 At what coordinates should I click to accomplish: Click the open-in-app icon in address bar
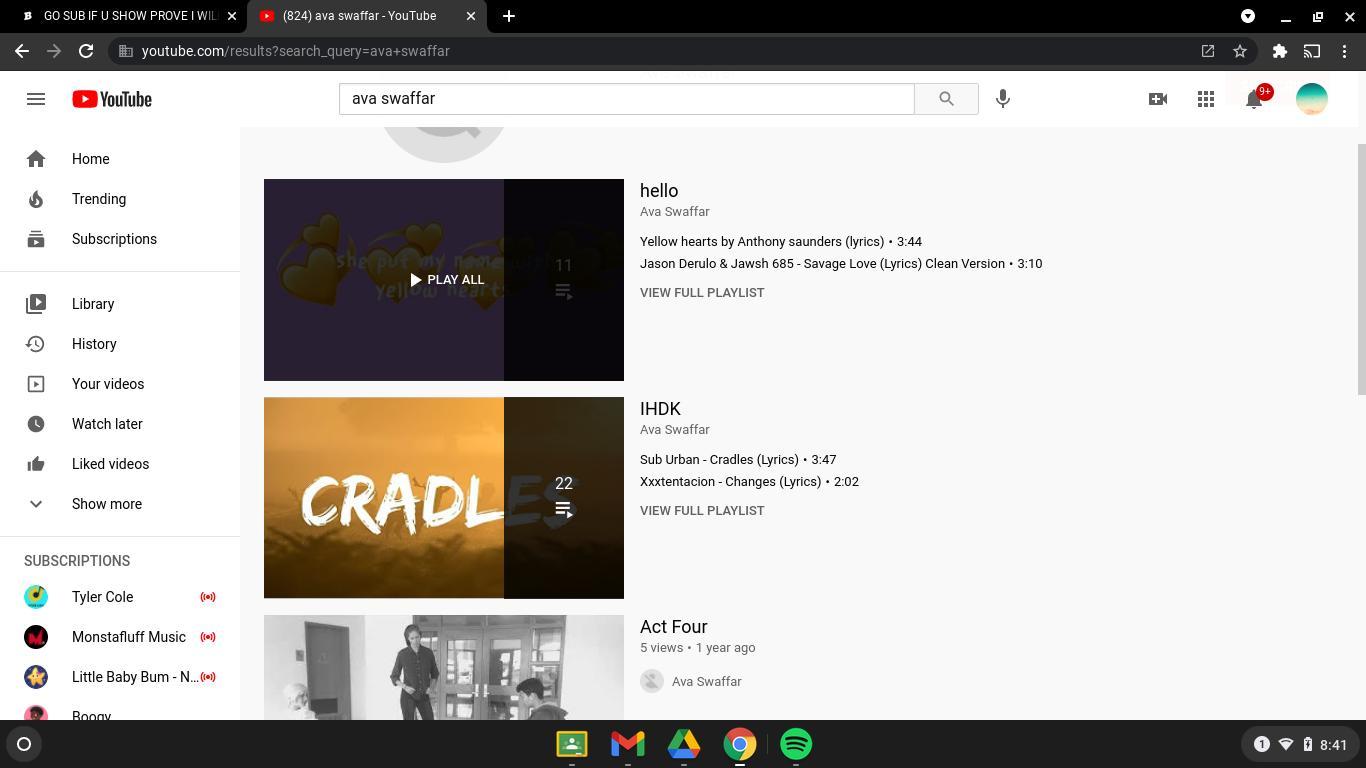pos(1208,51)
